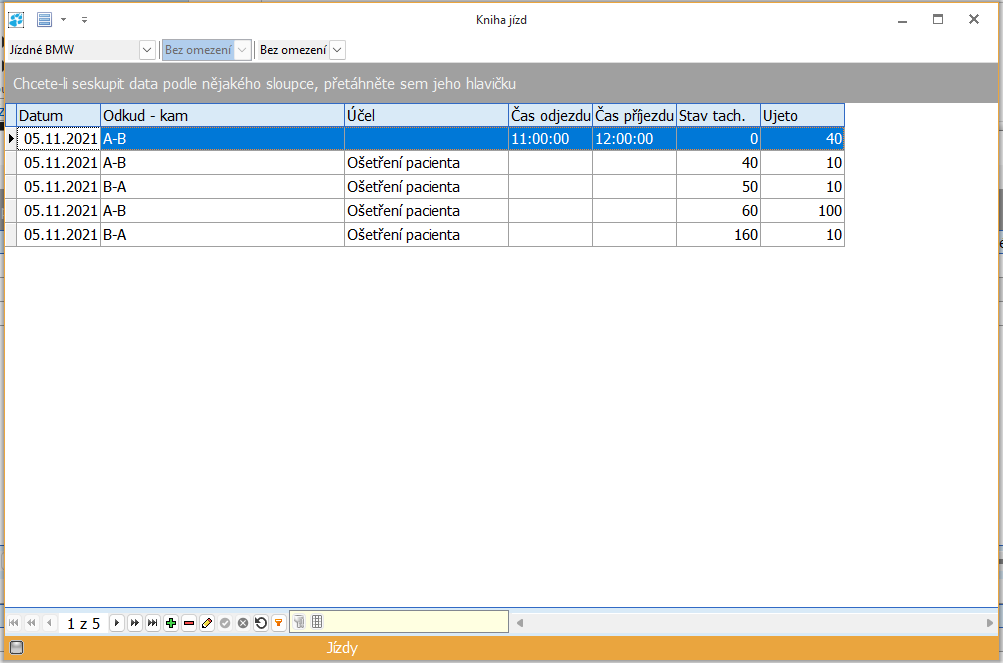Open the Jízdné BMW vehicle dropdown

click(147, 50)
